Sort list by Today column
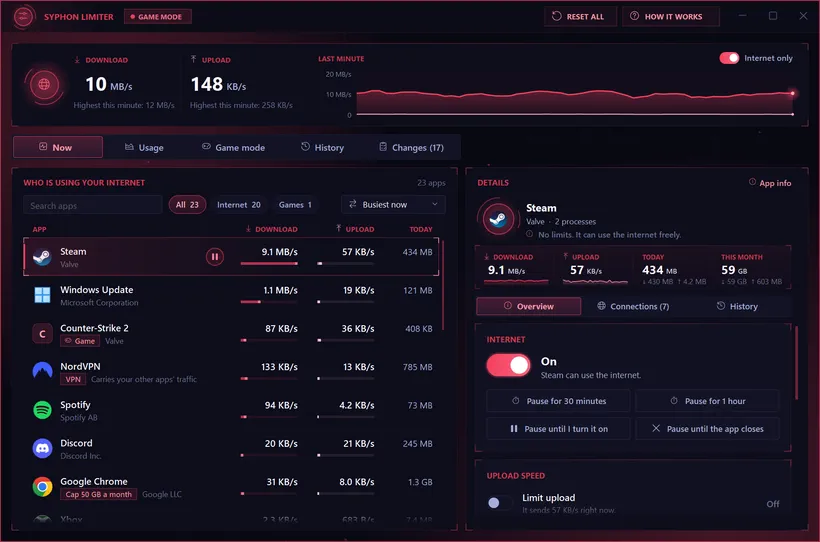Viewport: 820px width, 542px height. (x=421, y=229)
